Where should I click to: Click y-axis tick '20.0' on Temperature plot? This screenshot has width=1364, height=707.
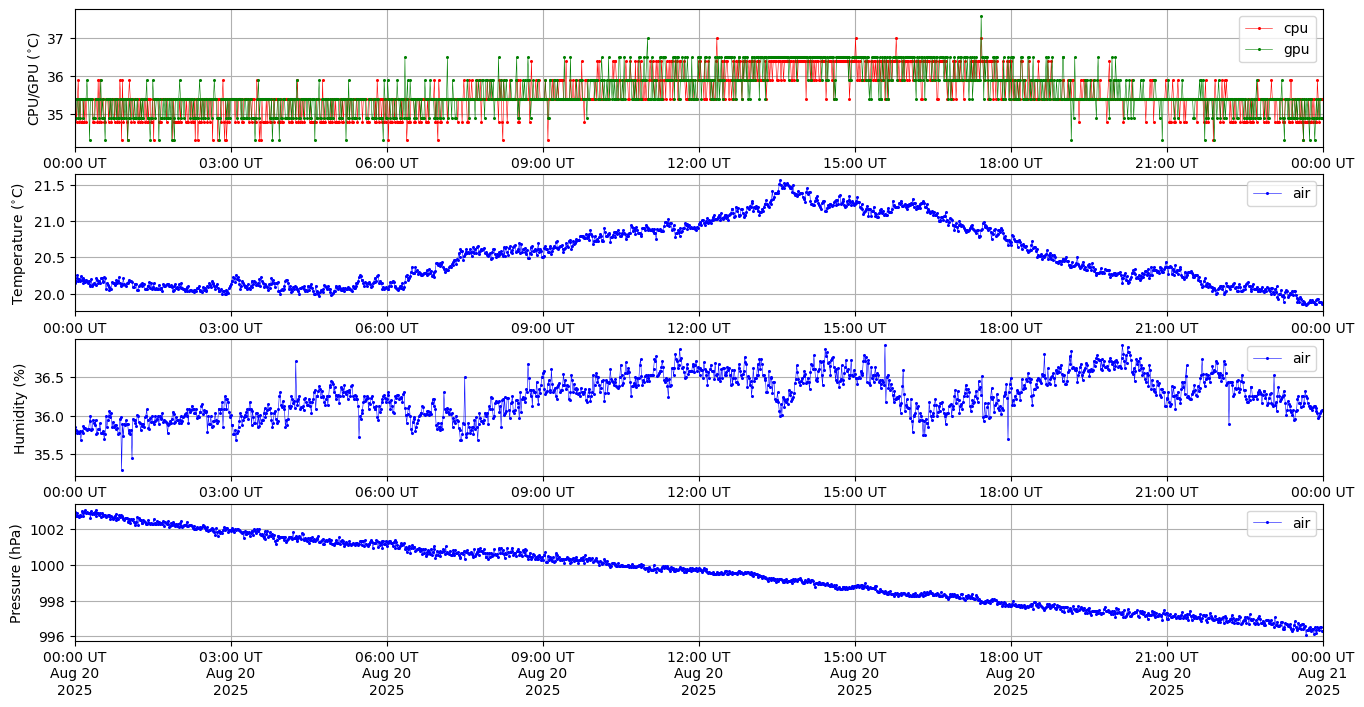click(51, 295)
